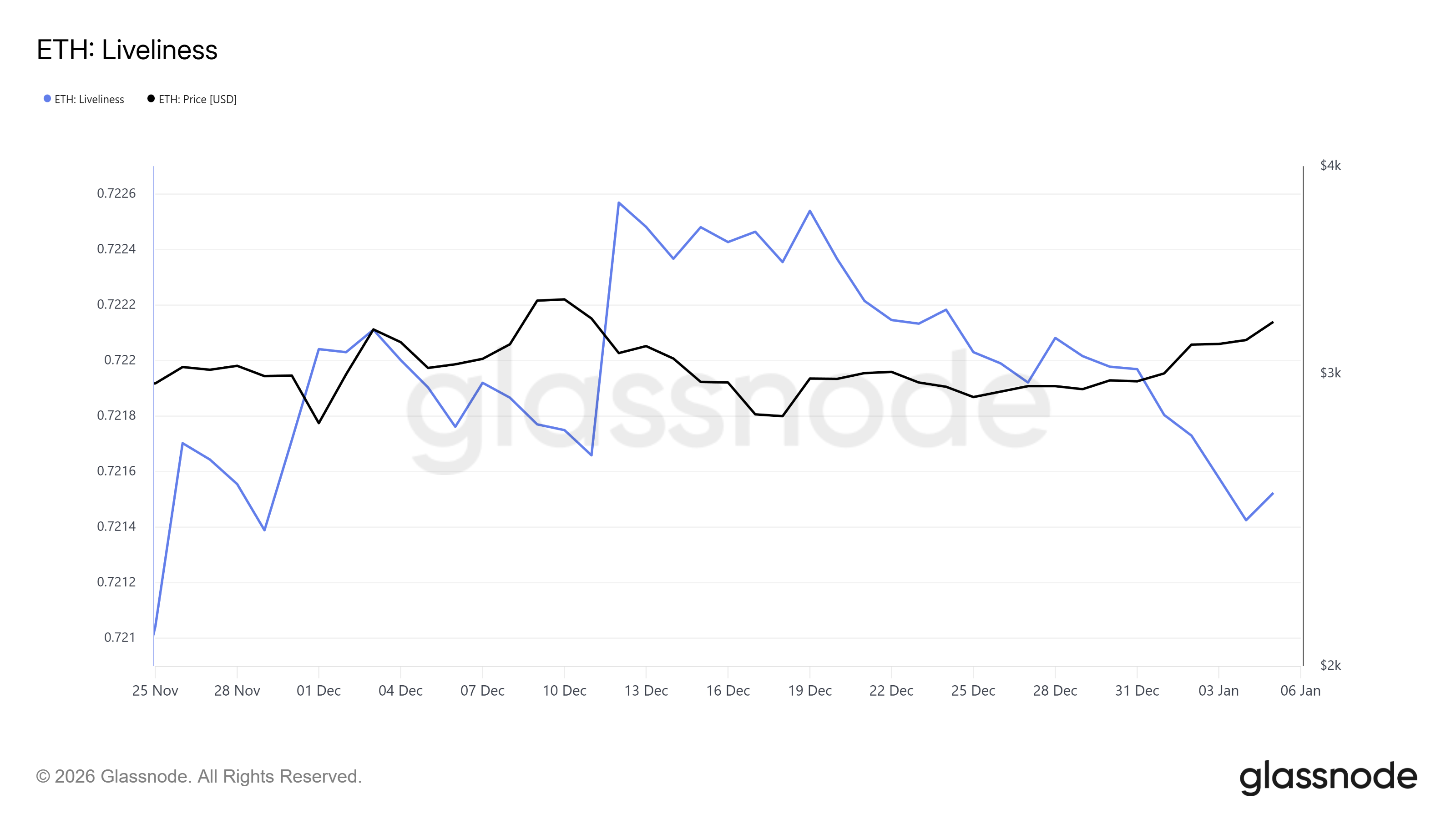Viewport: 1456px width, 819px height.
Task: Select the 13 Dec x-axis date label
Action: (646, 691)
